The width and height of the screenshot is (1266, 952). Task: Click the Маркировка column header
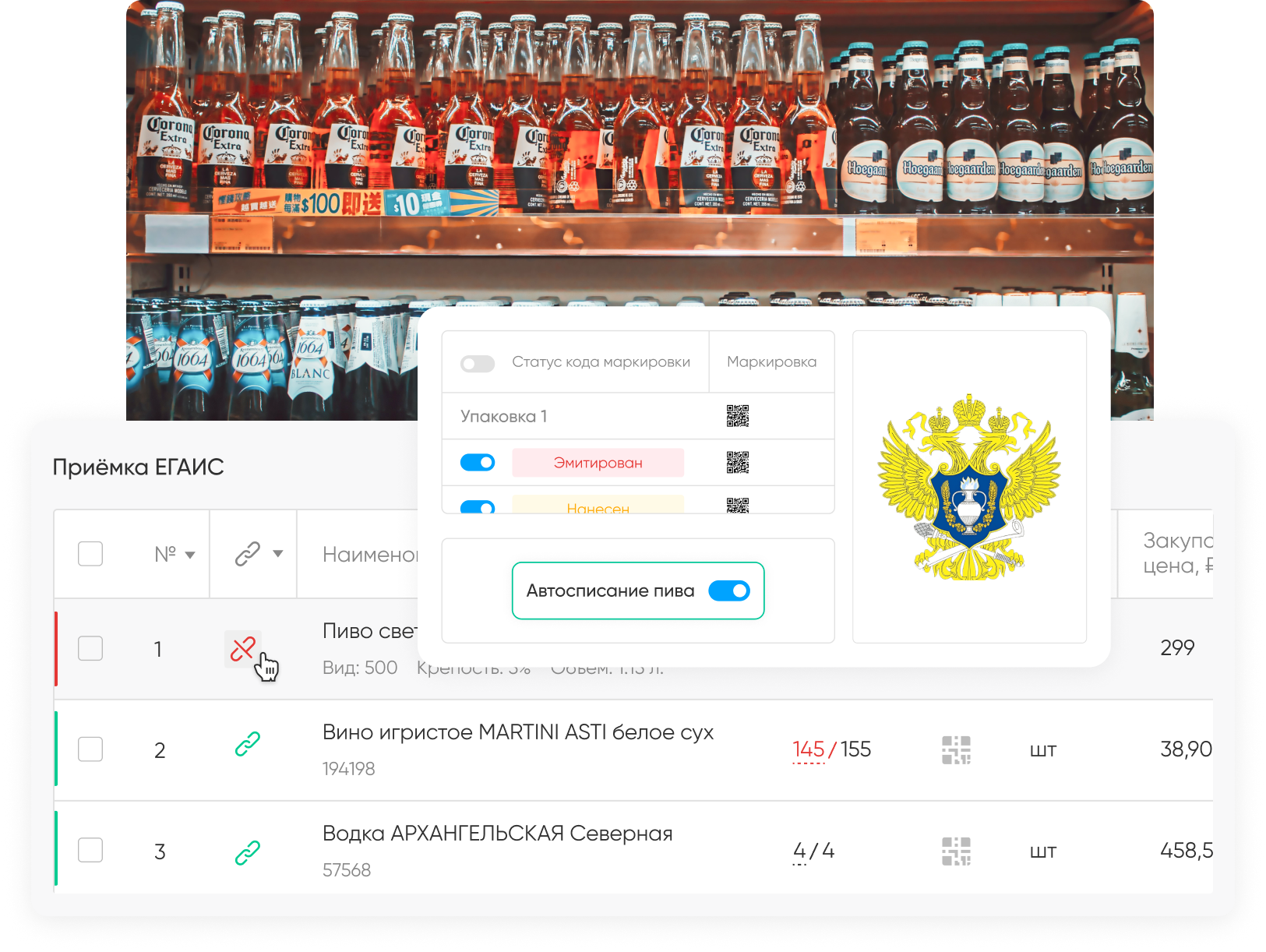coord(771,361)
